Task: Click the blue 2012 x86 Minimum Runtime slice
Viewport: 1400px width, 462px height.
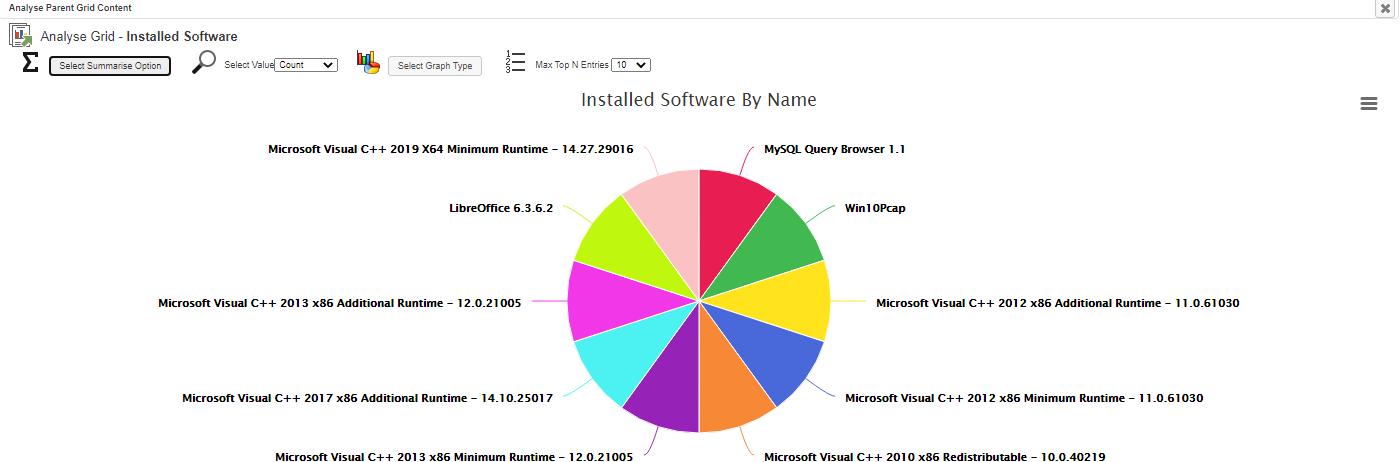Action: click(x=775, y=355)
